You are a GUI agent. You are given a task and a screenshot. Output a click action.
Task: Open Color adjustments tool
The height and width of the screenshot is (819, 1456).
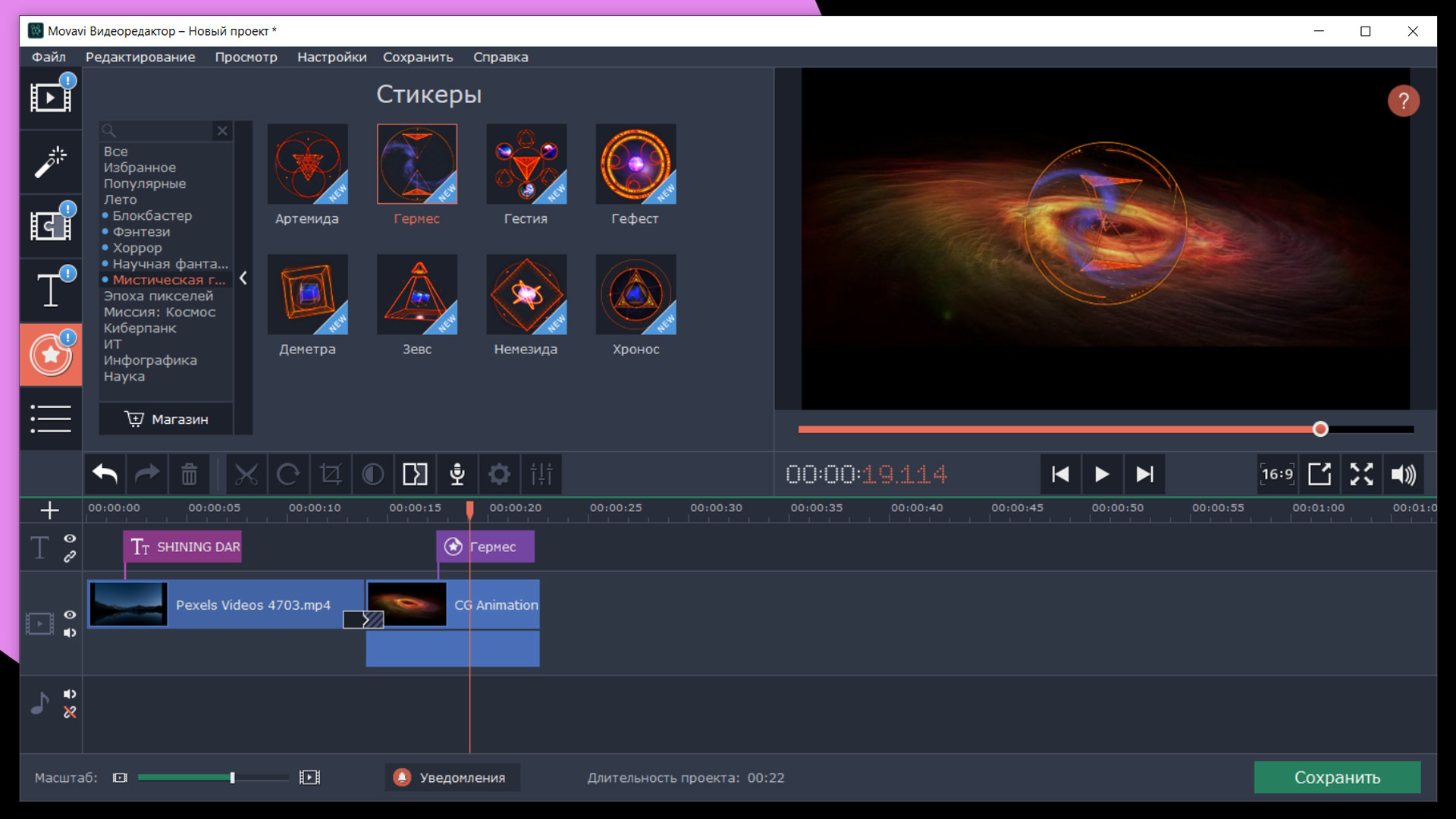click(373, 475)
